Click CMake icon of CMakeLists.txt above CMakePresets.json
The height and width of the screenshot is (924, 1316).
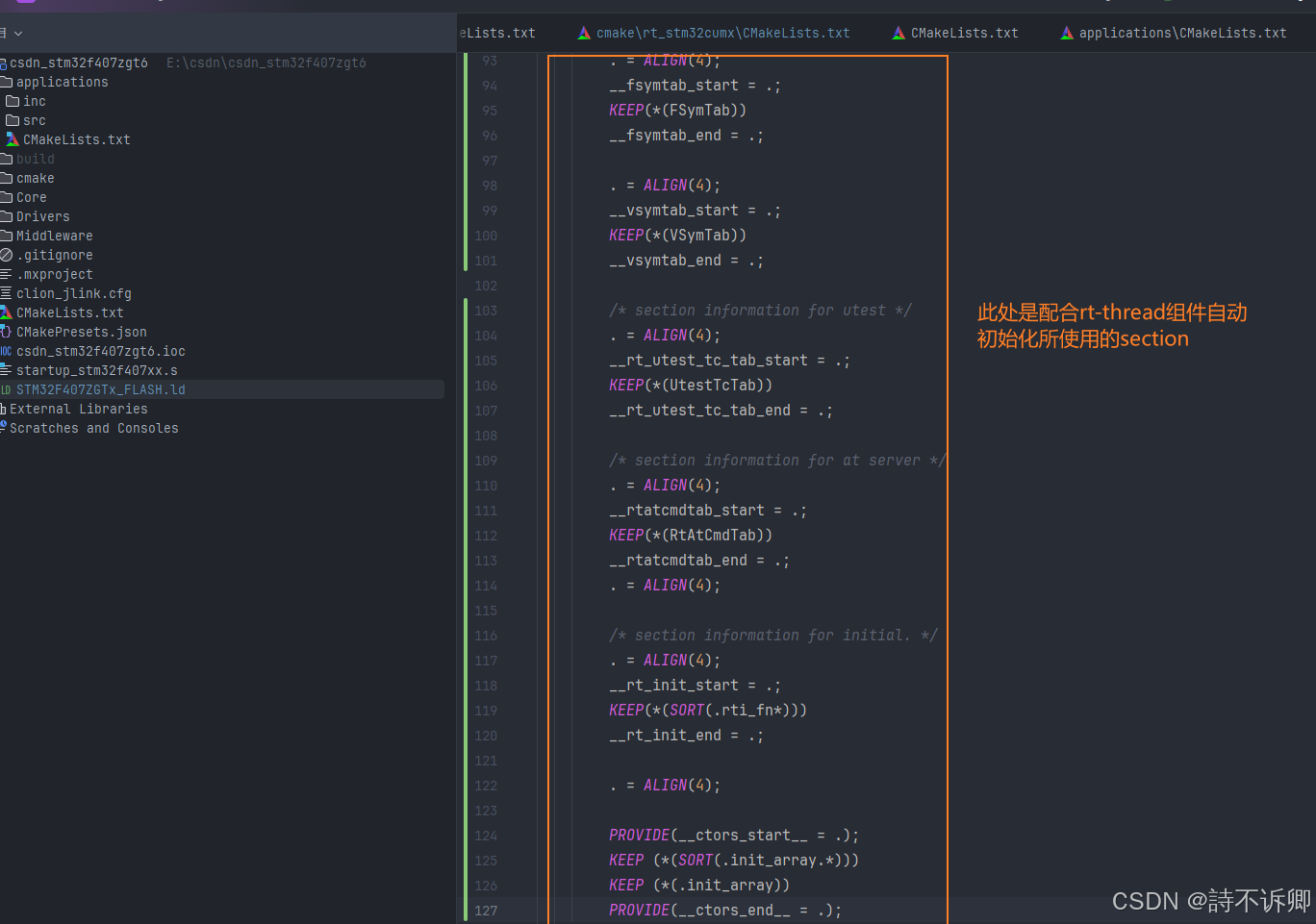click(6, 312)
